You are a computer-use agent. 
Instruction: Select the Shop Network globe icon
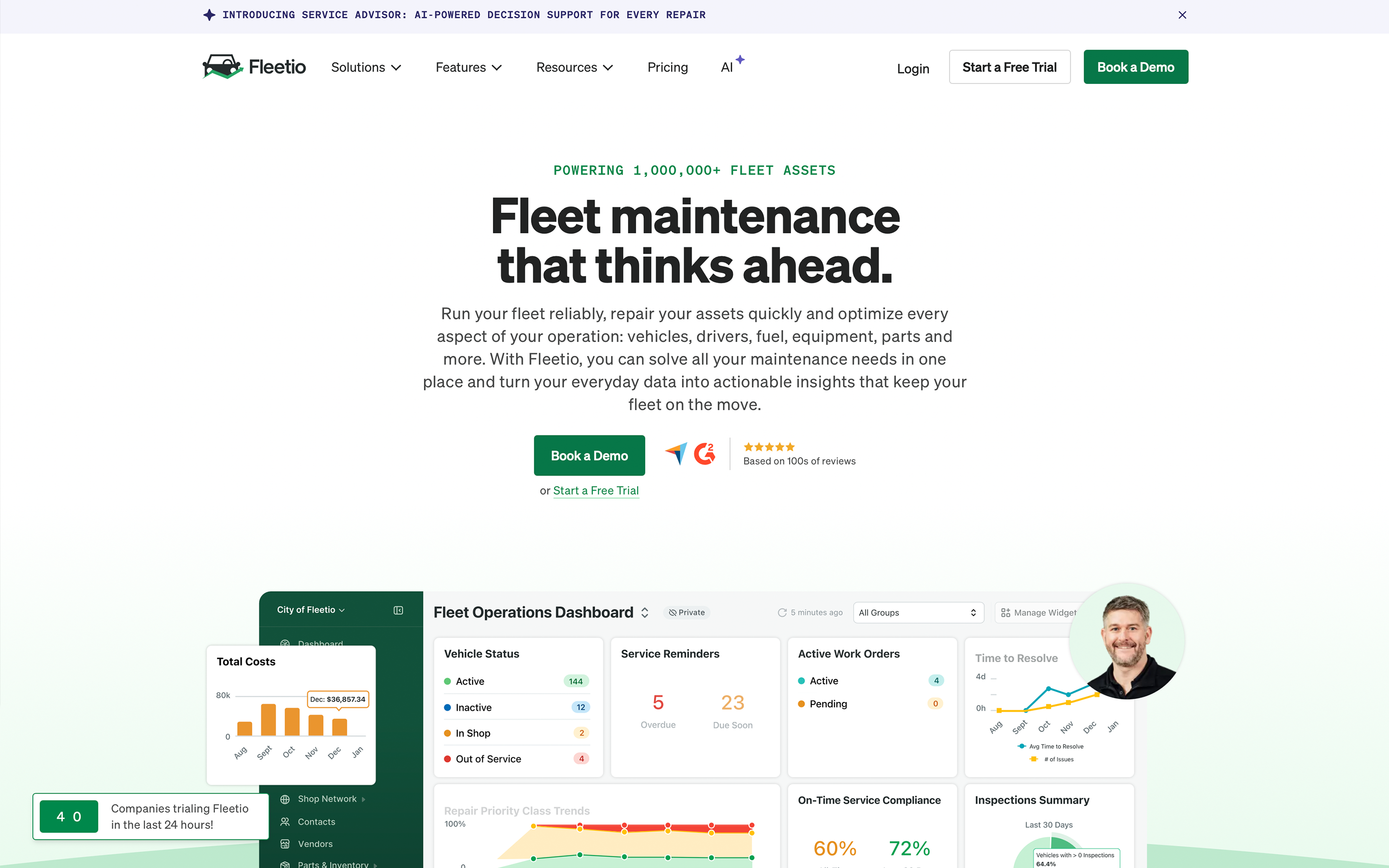pos(285,799)
